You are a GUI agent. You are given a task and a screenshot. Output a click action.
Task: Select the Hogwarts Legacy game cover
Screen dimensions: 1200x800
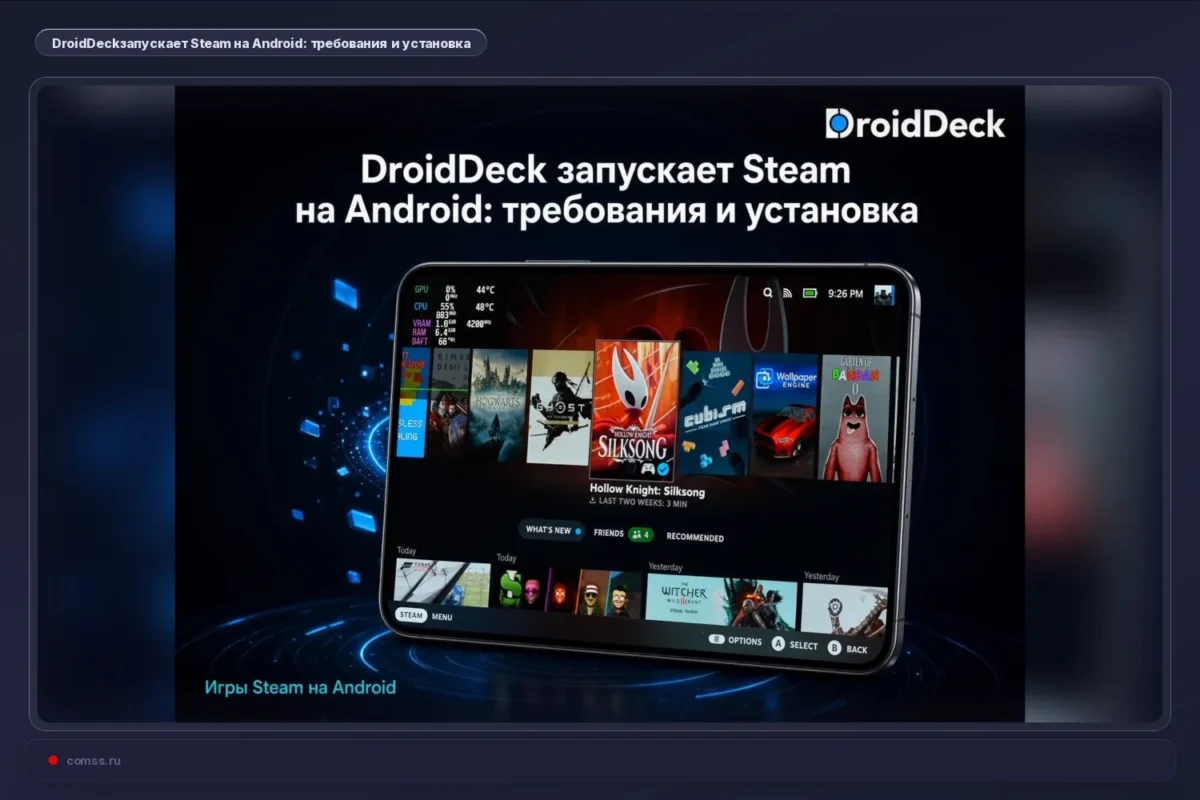[499, 405]
